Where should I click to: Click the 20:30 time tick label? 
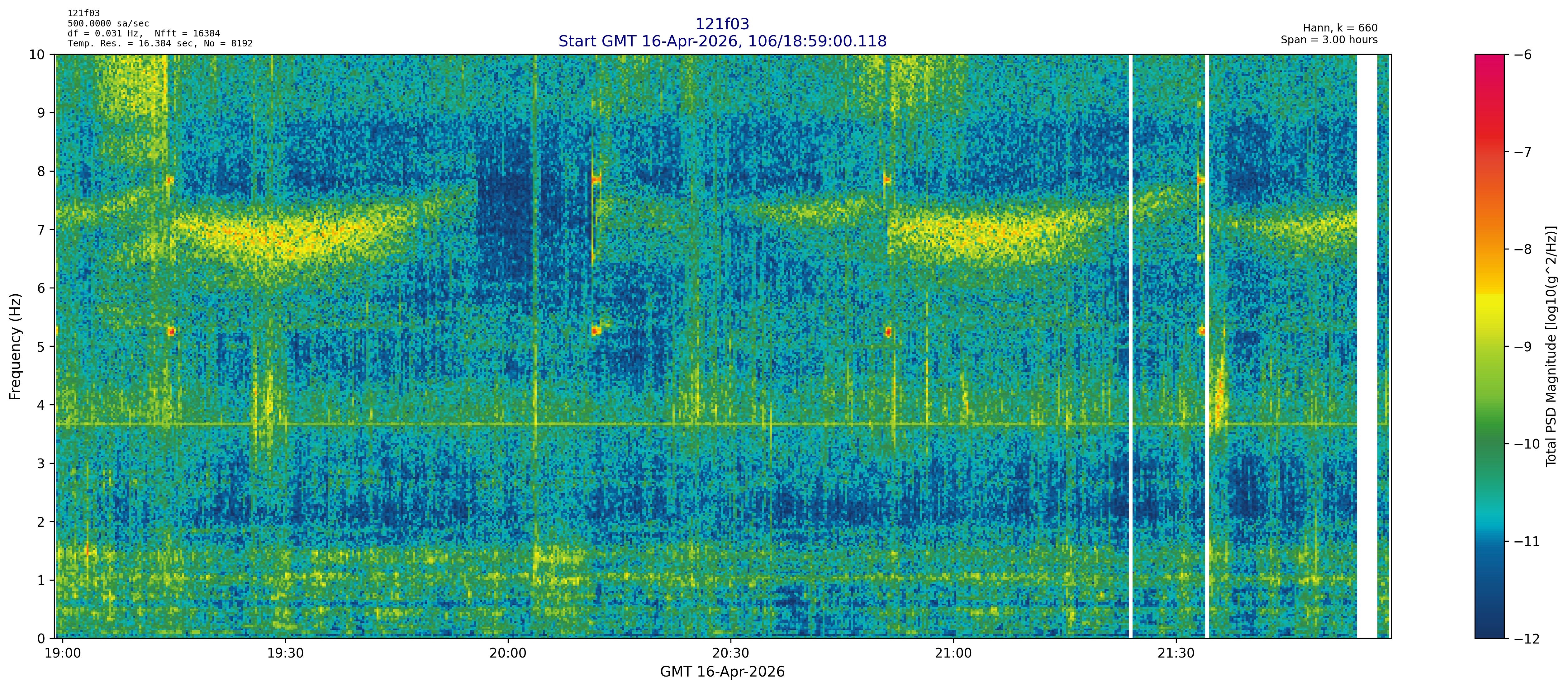730,653
